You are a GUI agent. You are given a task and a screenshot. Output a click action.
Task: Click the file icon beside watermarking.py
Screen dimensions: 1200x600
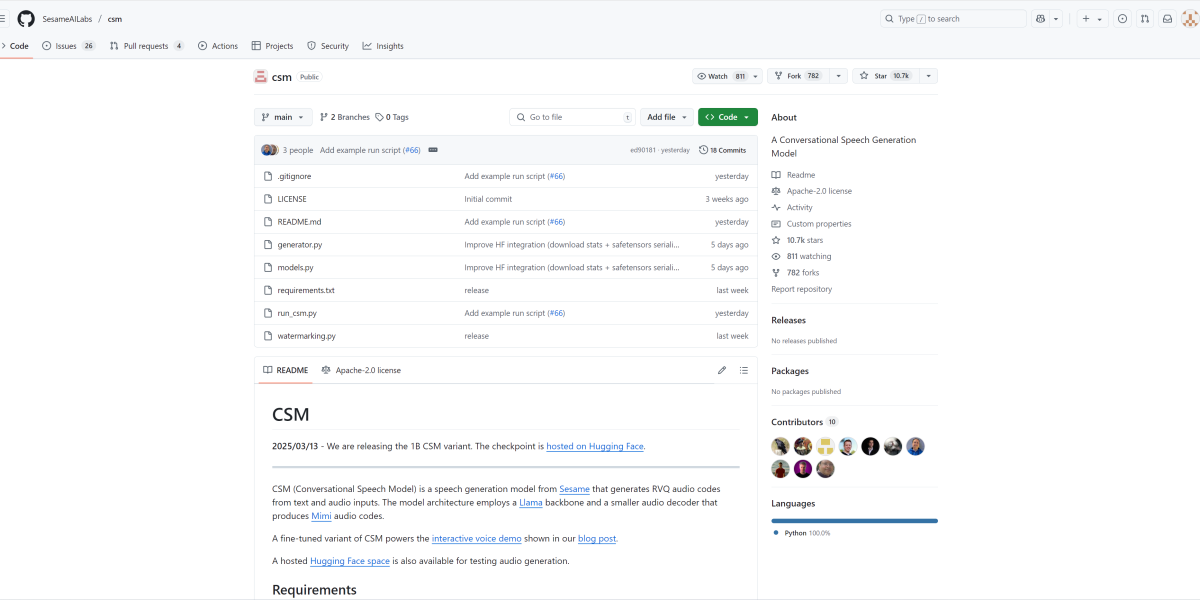click(268, 336)
